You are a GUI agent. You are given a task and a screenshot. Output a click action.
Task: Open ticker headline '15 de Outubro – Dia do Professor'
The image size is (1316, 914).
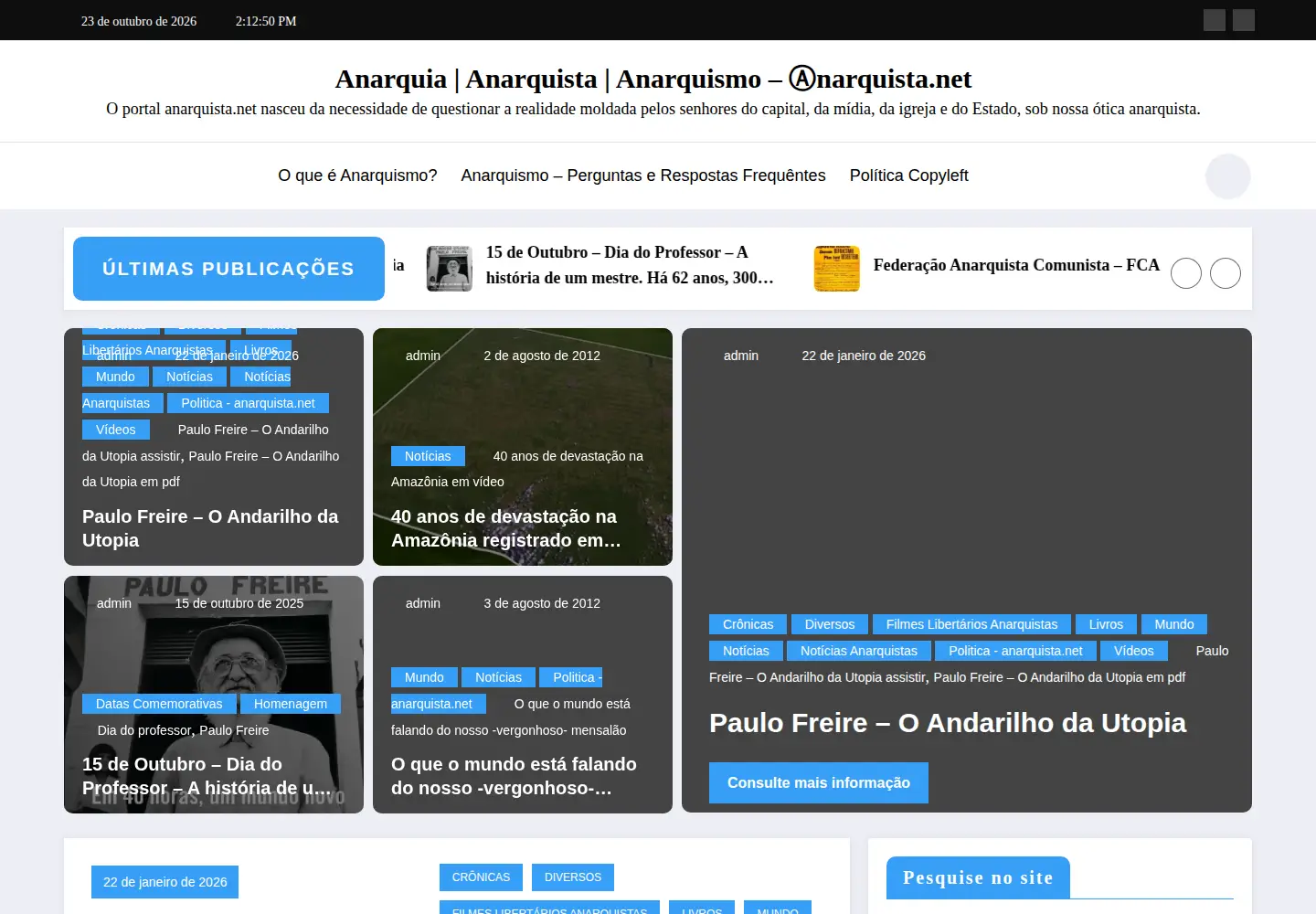(x=630, y=265)
